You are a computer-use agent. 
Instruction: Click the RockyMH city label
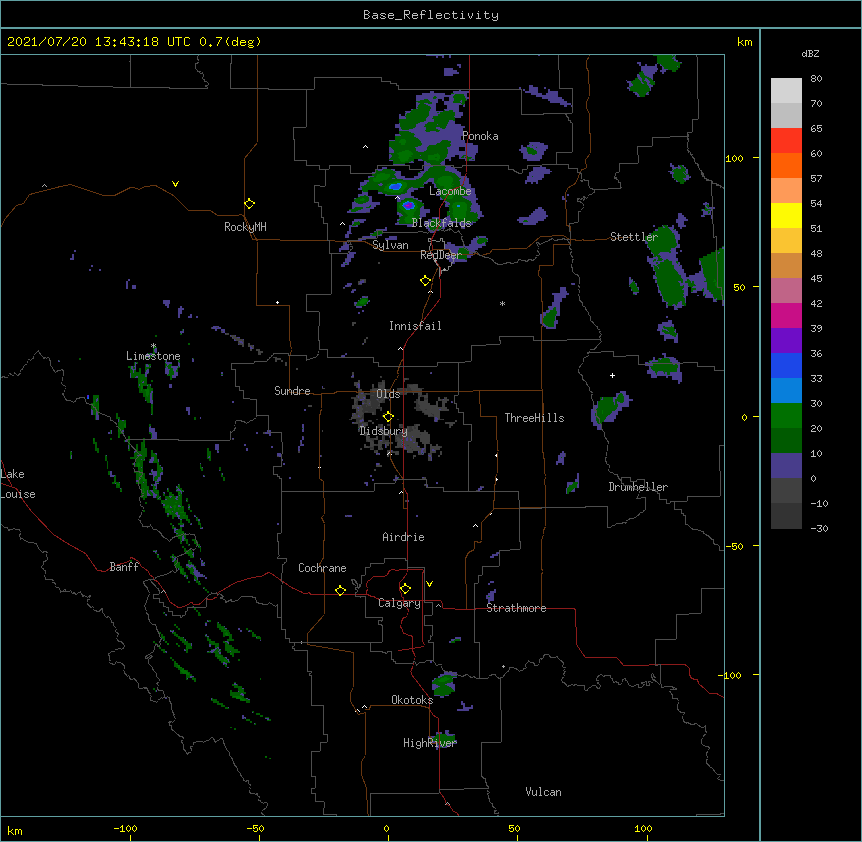click(245, 227)
